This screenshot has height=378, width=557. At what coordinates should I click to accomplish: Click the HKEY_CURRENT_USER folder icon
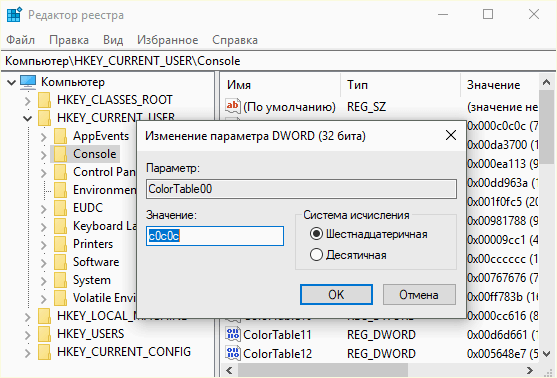[45, 118]
